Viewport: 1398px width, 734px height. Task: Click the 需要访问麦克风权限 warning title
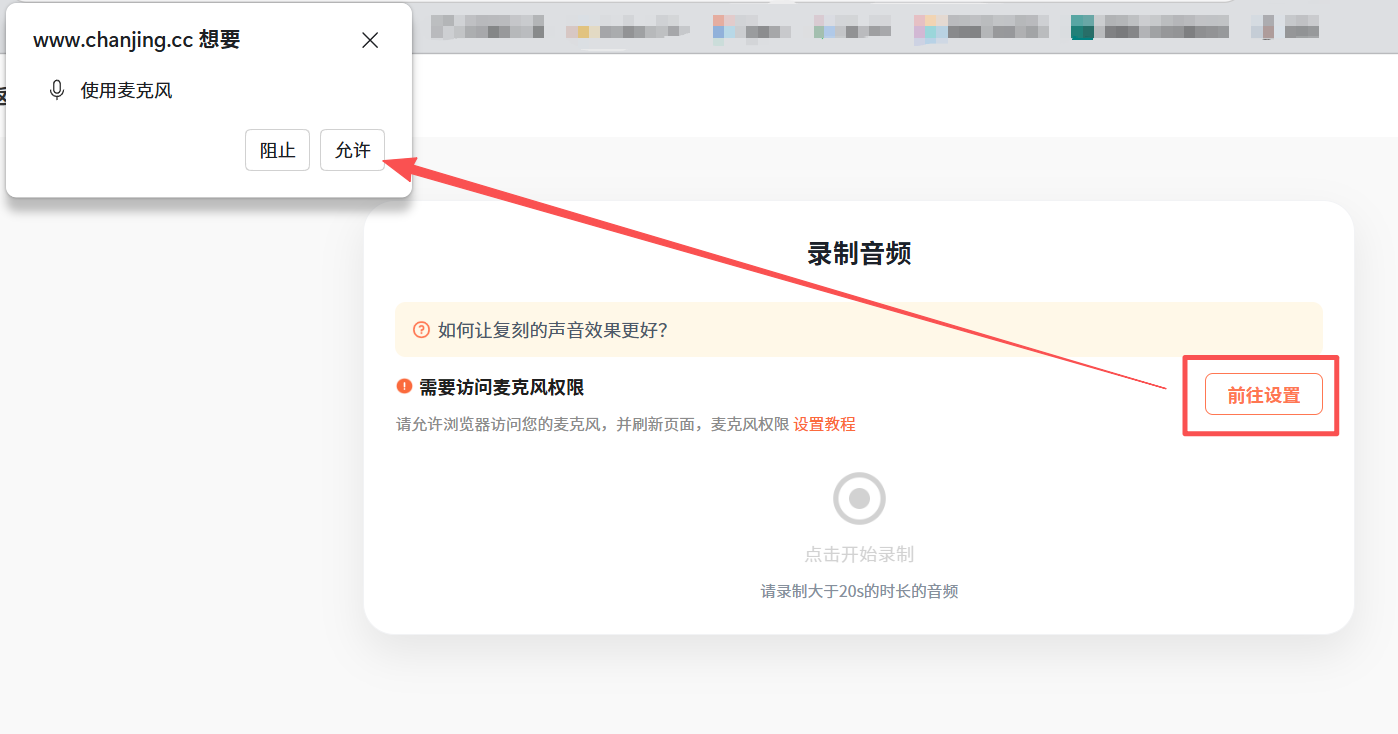(501, 388)
